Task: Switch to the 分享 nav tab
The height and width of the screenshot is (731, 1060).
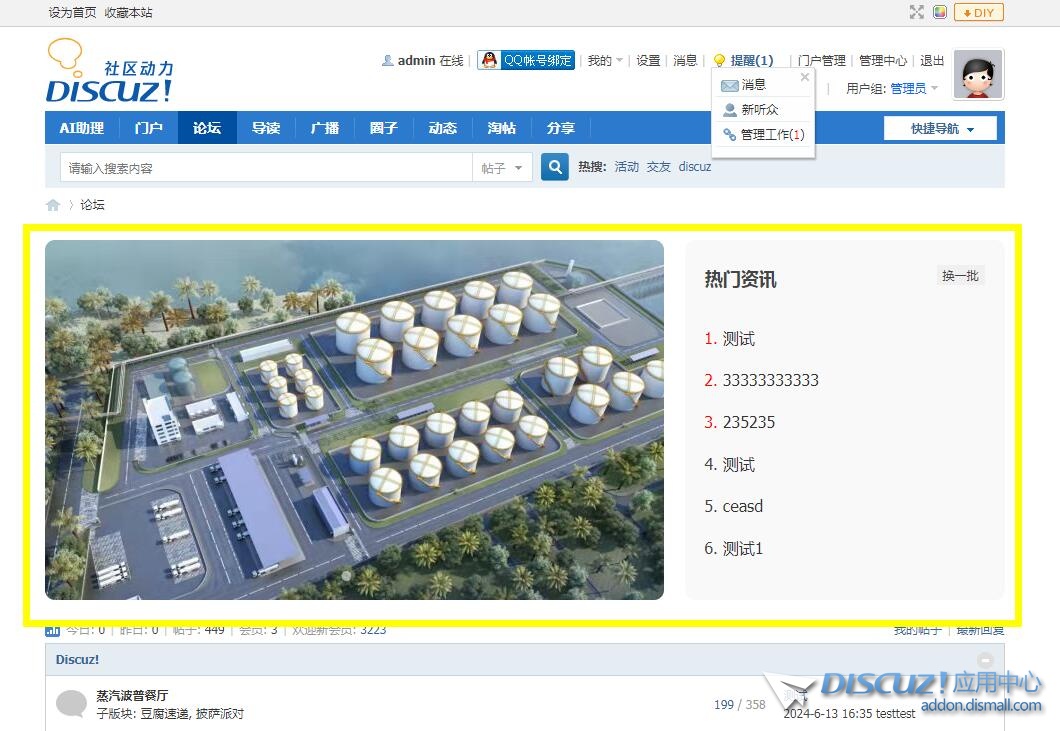Action: coord(560,128)
